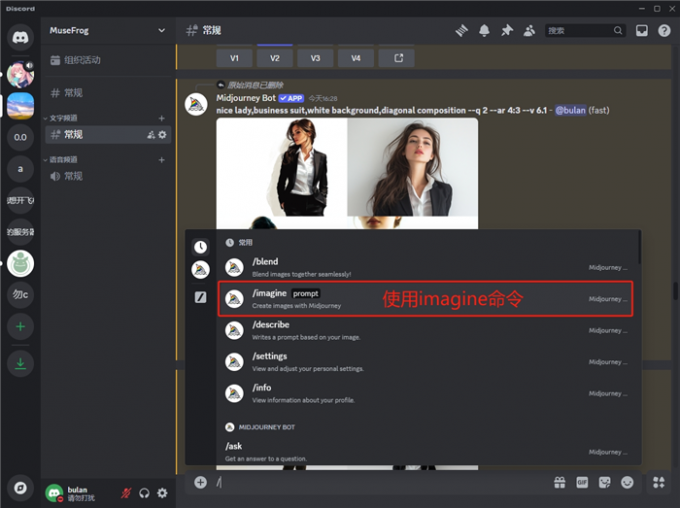The height and width of the screenshot is (508, 680).
Task: Toggle headphone deafen in user panel
Action: (144, 493)
